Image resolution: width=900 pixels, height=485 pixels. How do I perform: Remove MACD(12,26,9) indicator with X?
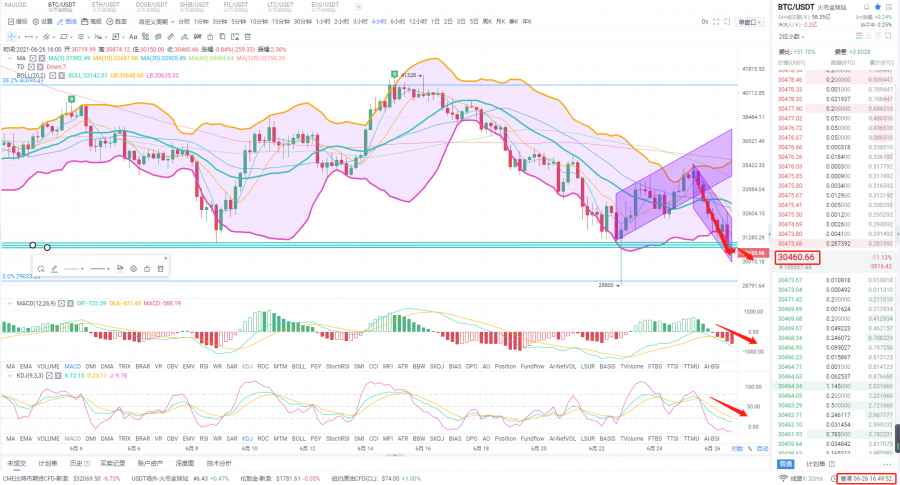[70, 303]
